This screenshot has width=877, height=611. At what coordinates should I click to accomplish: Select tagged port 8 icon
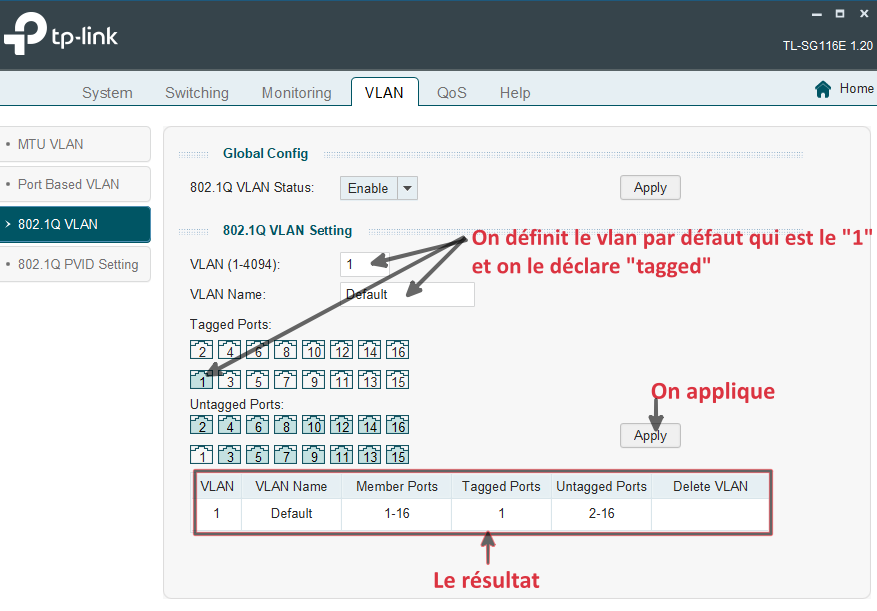tap(285, 350)
